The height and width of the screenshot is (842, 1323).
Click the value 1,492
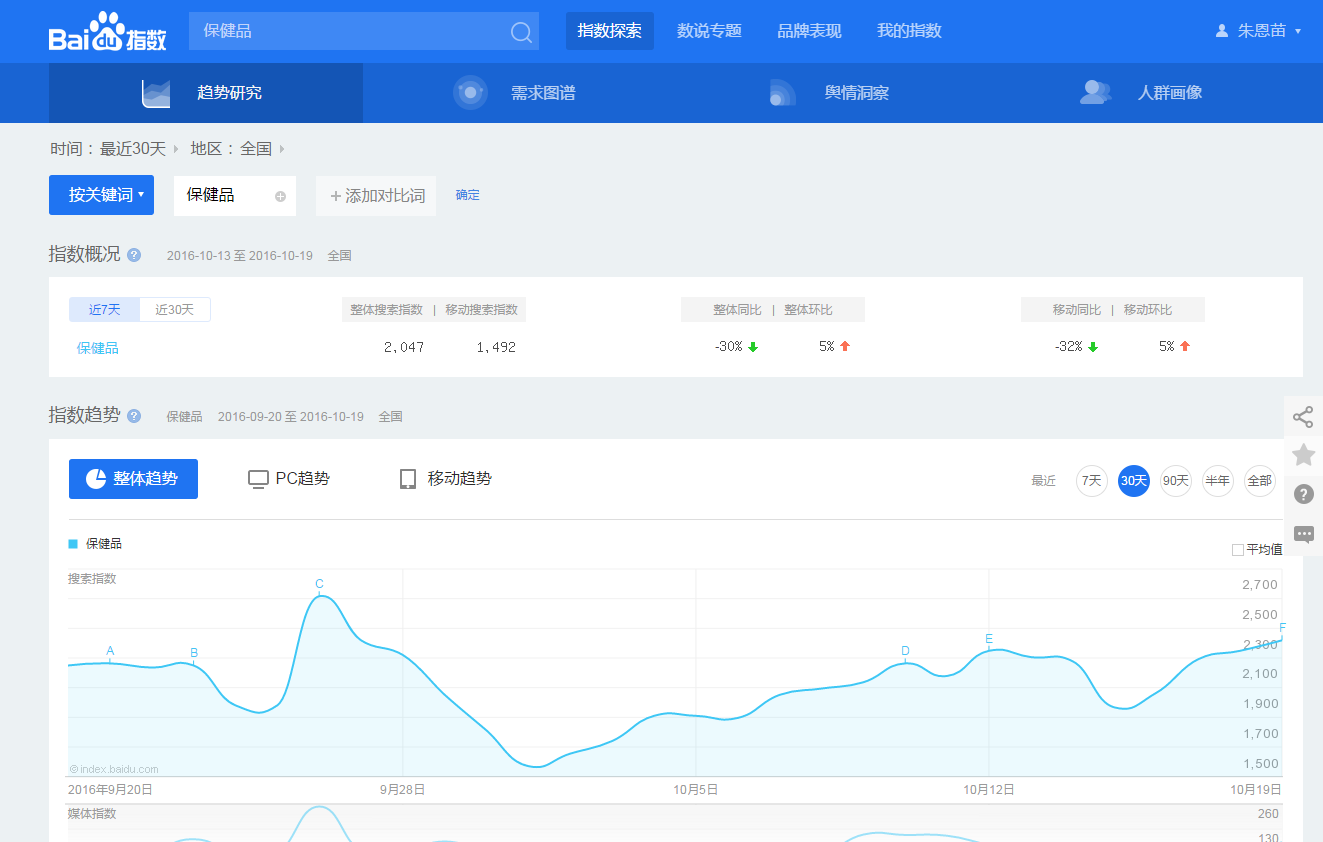(496, 347)
